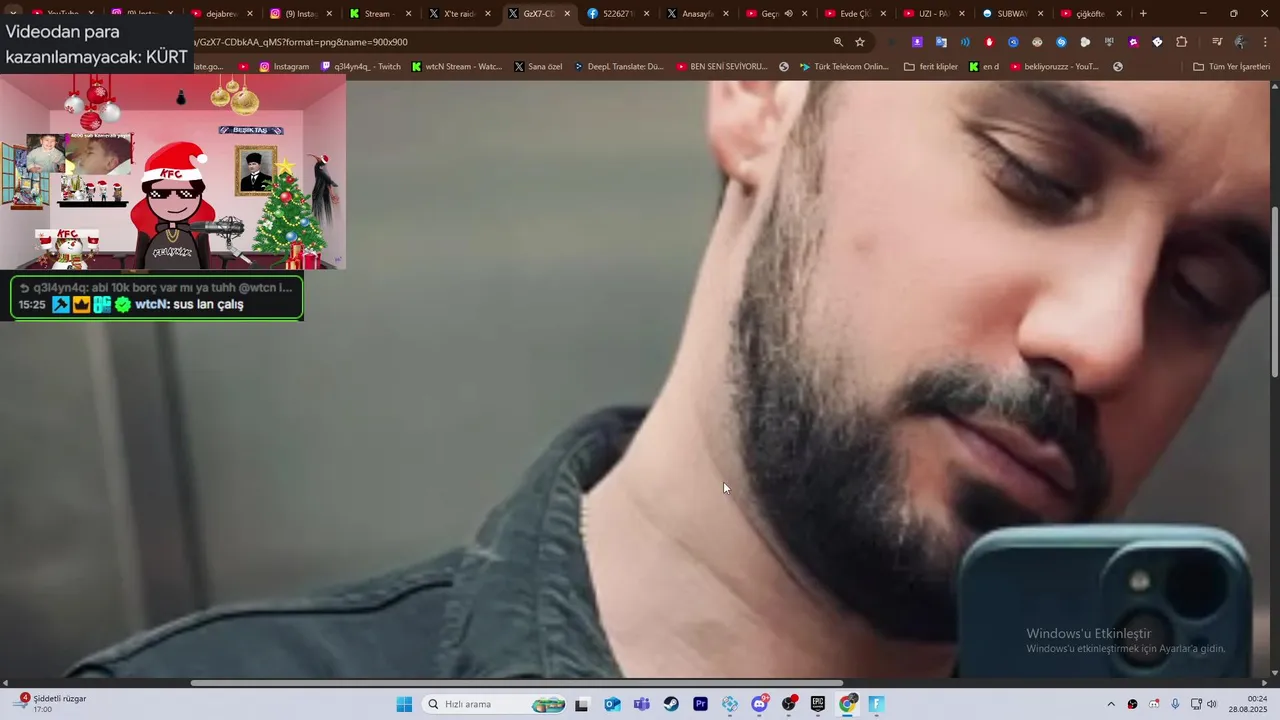The image size is (1280, 720).
Task: Open the Chrome extensions puzzle icon
Action: point(1182,42)
